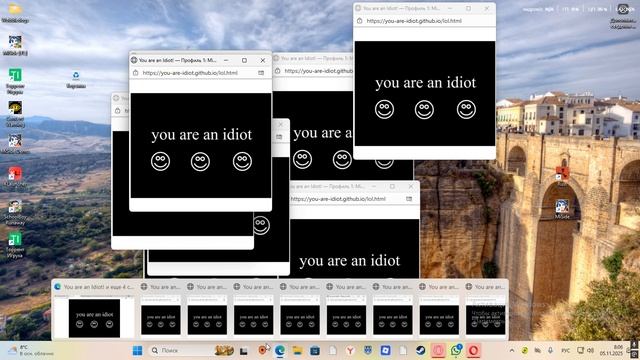
Task: Open the Schoolboy Runaway desktop shortcut
Action: [x=15, y=212]
